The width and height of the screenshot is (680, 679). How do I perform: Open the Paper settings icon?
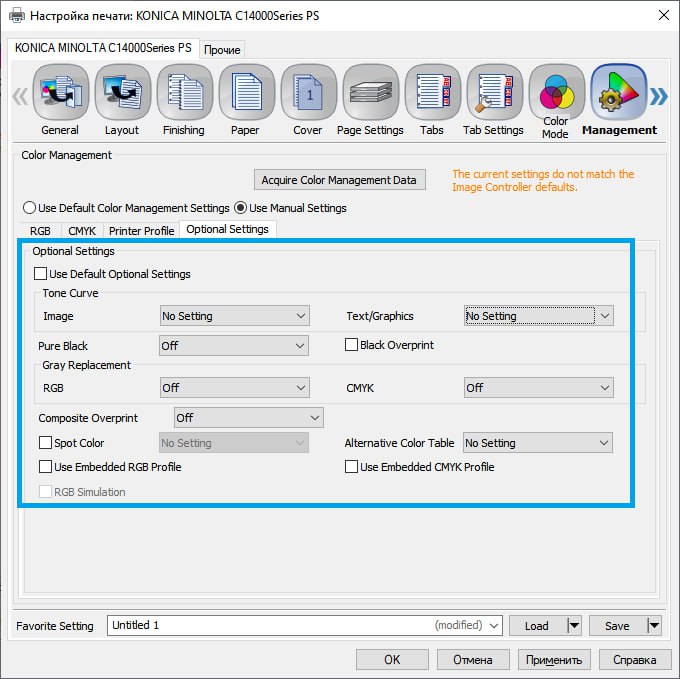click(247, 92)
